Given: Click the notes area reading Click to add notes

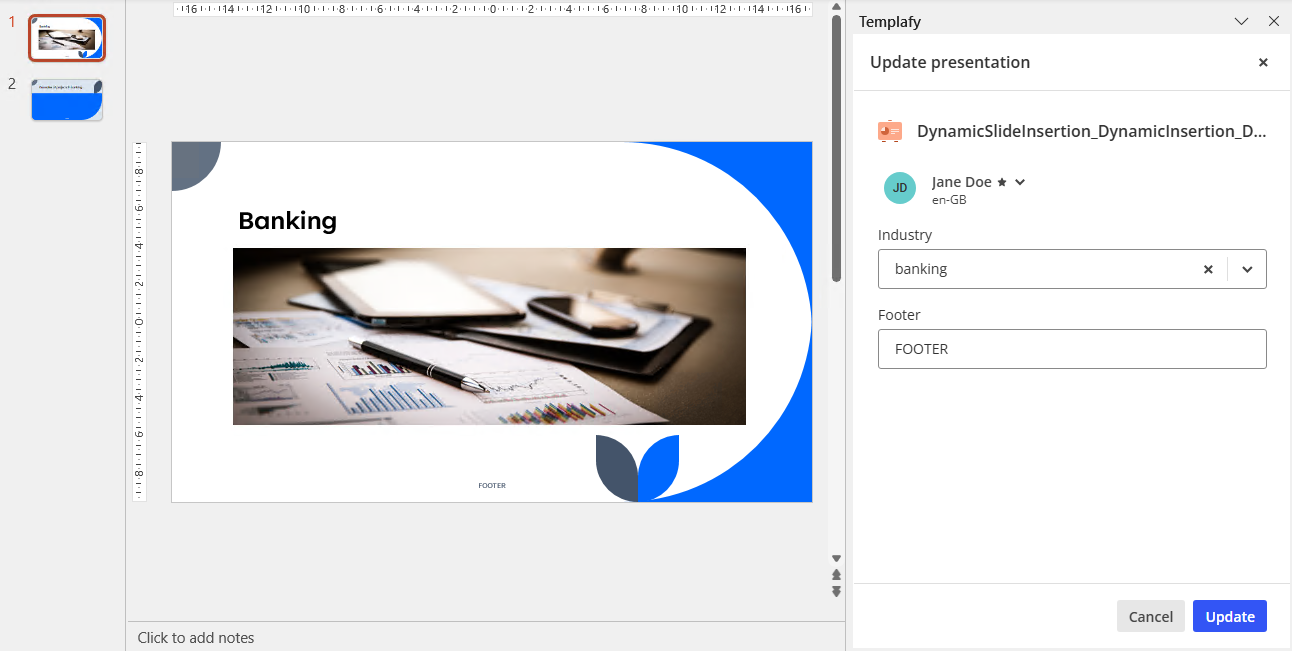Looking at the screenshot, I should [x=196, y=637].
